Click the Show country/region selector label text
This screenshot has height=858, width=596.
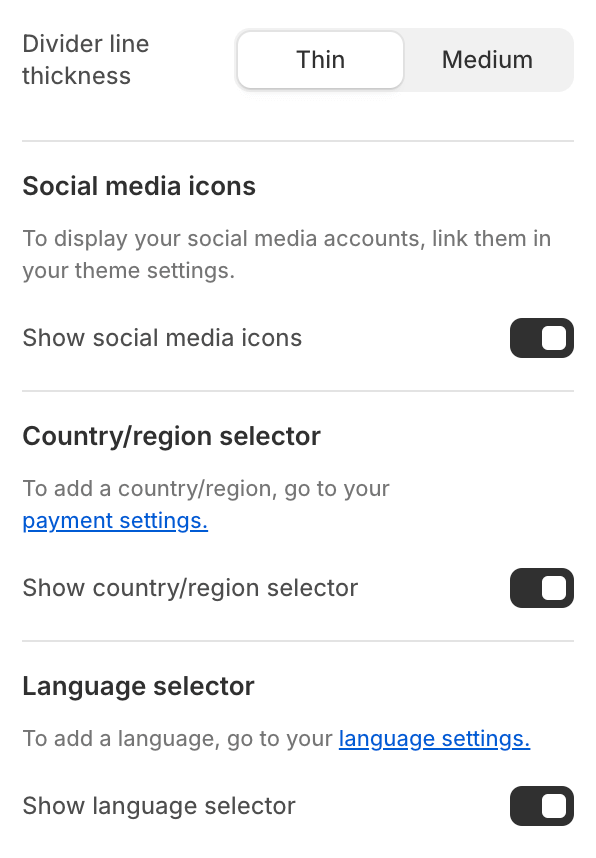point(190,588)
